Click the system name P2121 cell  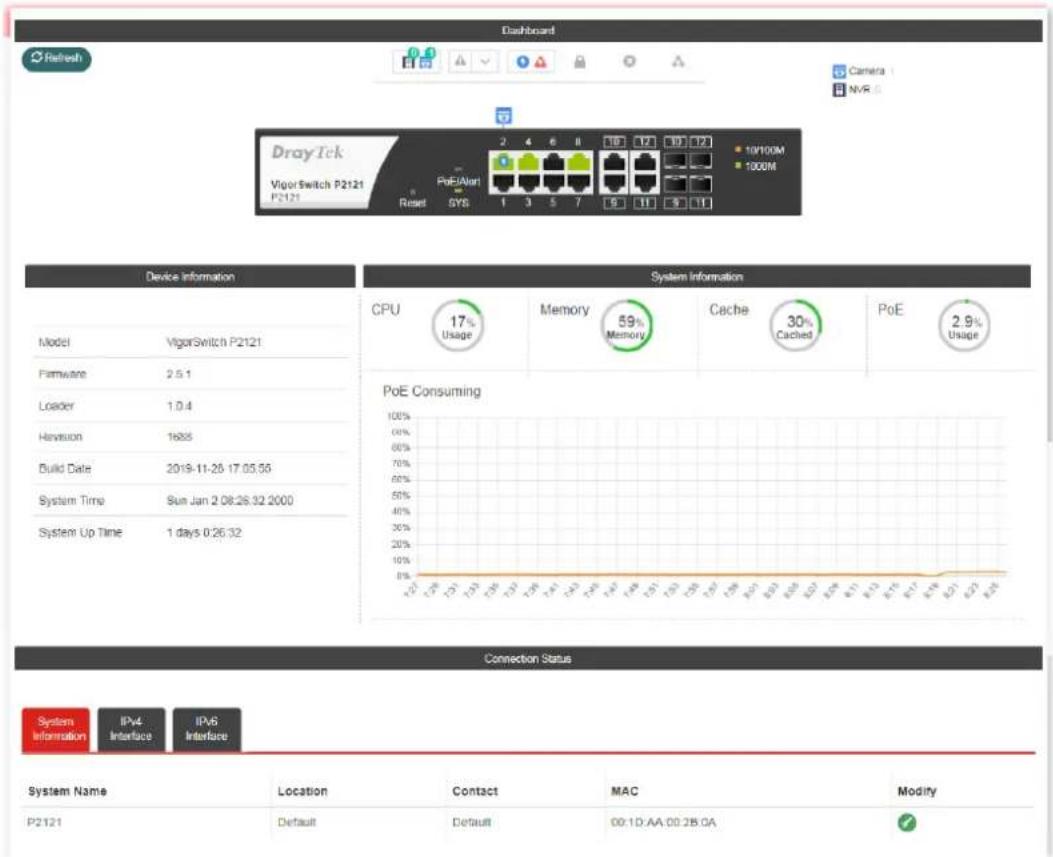(x=44, y=822)
